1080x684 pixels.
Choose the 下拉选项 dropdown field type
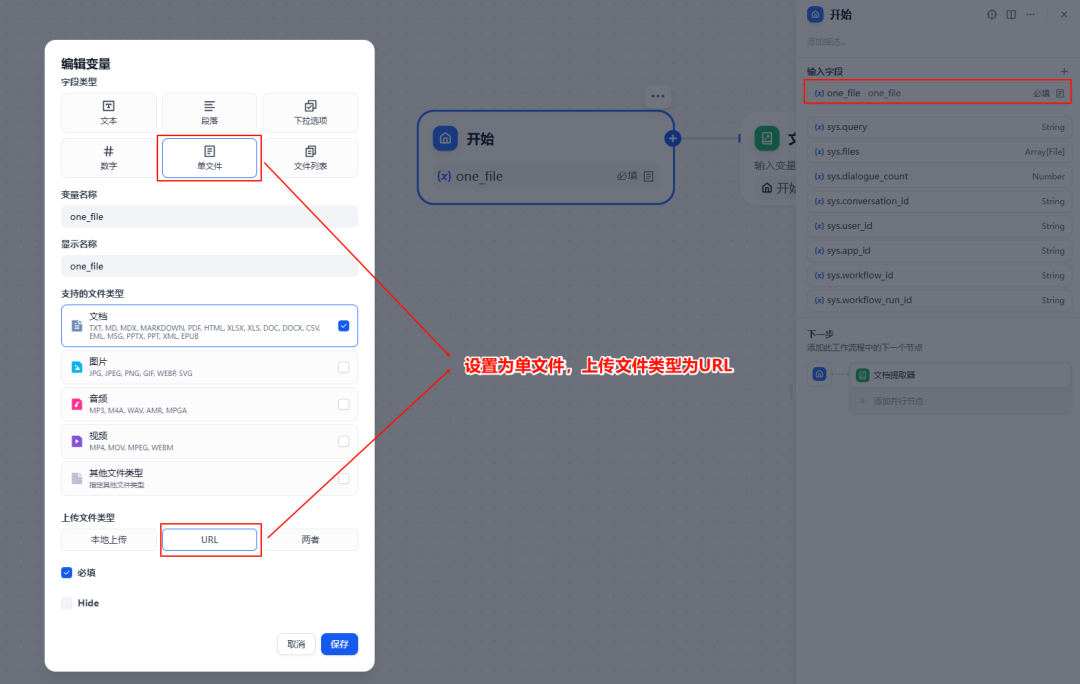pyautogui.click(x=310, y=112)
